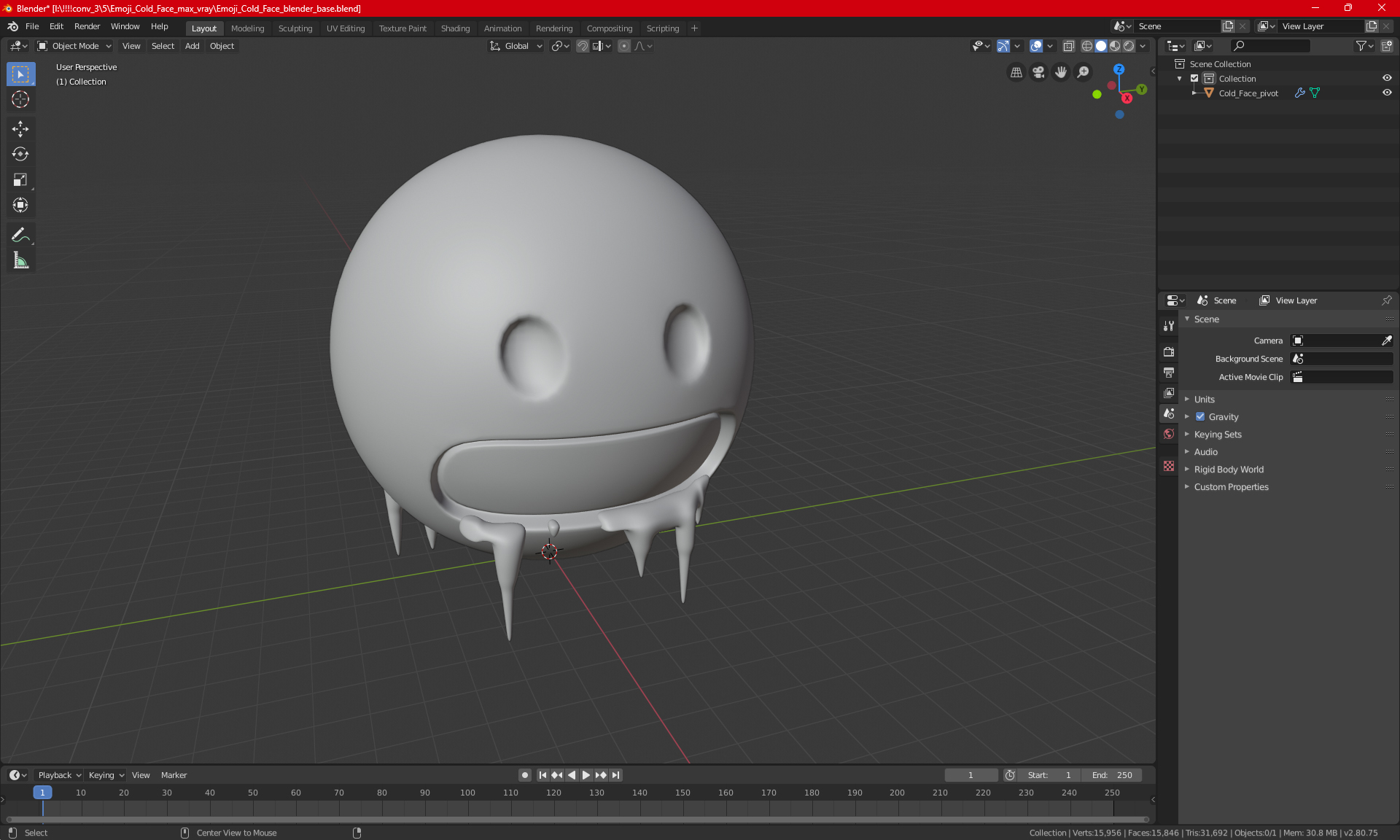Expand the Audio panel
1400x840 pixels.
point(1205,451)
